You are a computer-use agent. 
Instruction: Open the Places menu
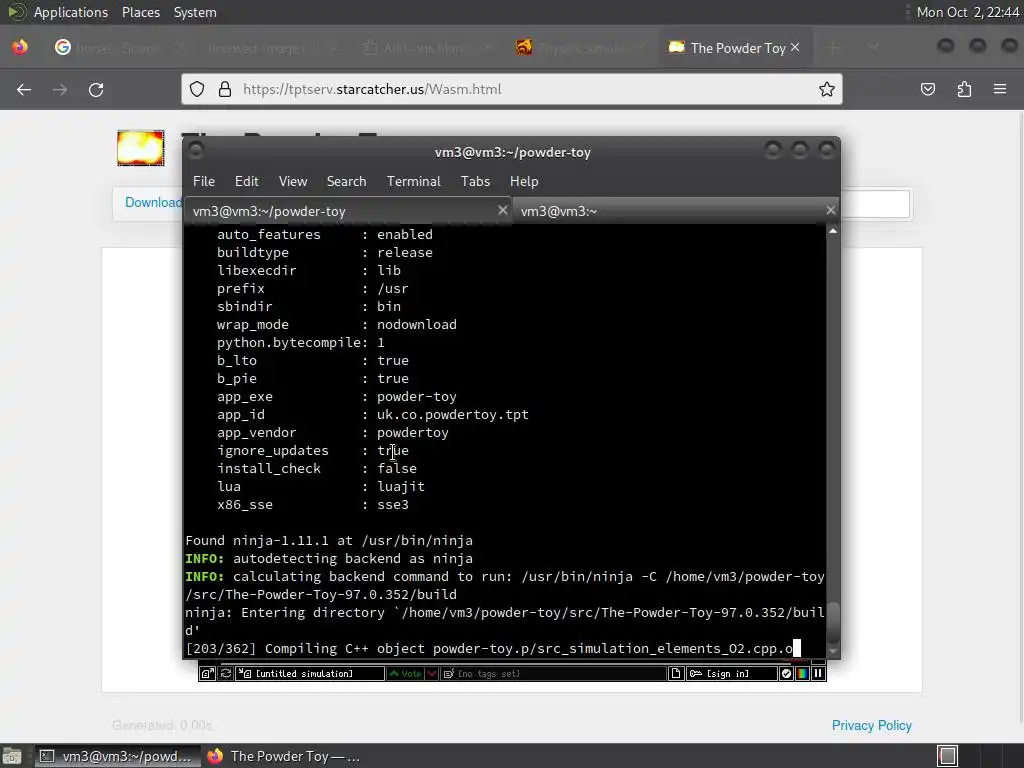[x=140, y=12]
